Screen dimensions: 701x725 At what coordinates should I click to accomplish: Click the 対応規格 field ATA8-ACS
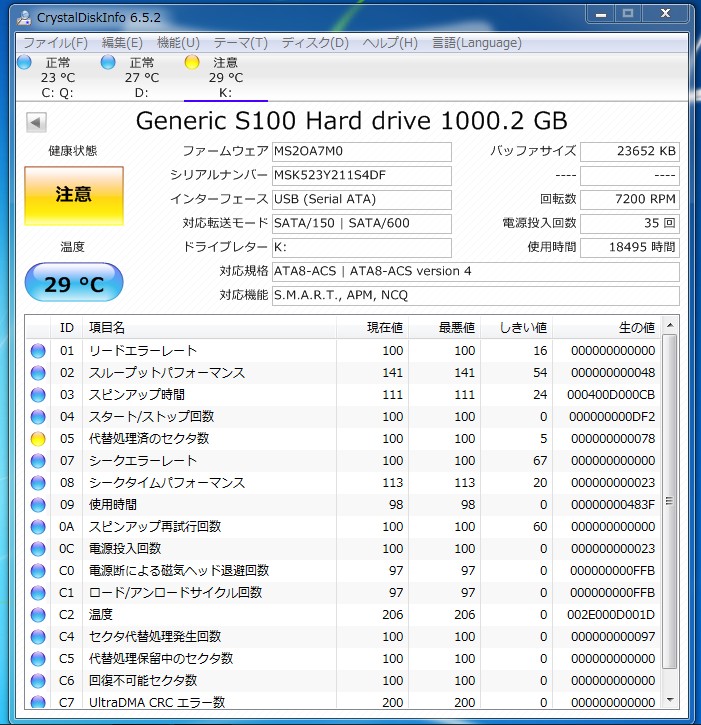pyautogui.click(x=476, y=272)
